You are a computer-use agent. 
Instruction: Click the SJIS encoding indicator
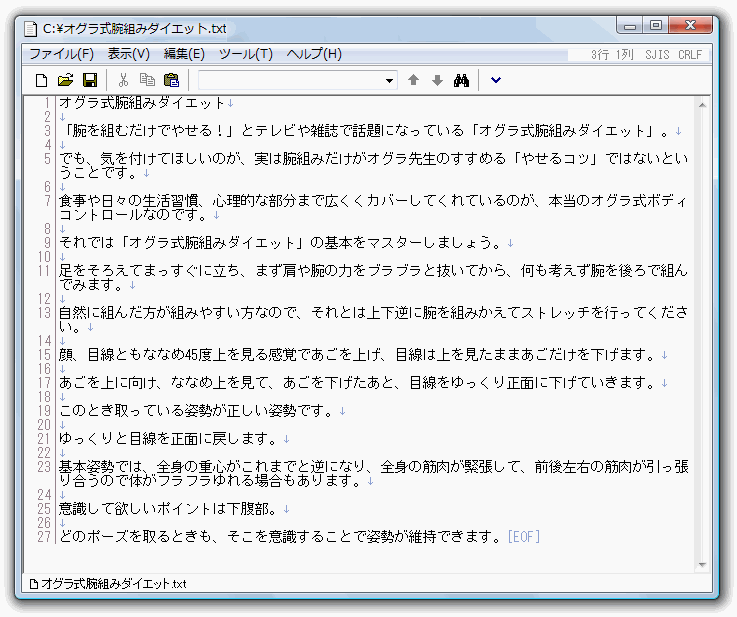point(657,55)
